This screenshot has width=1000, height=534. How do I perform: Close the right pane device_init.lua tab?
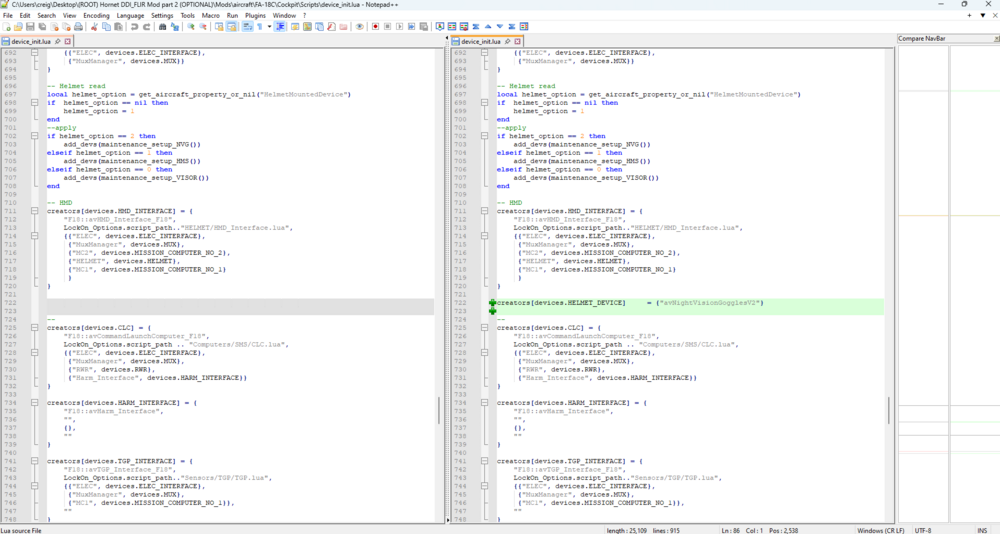click(518, 42)
